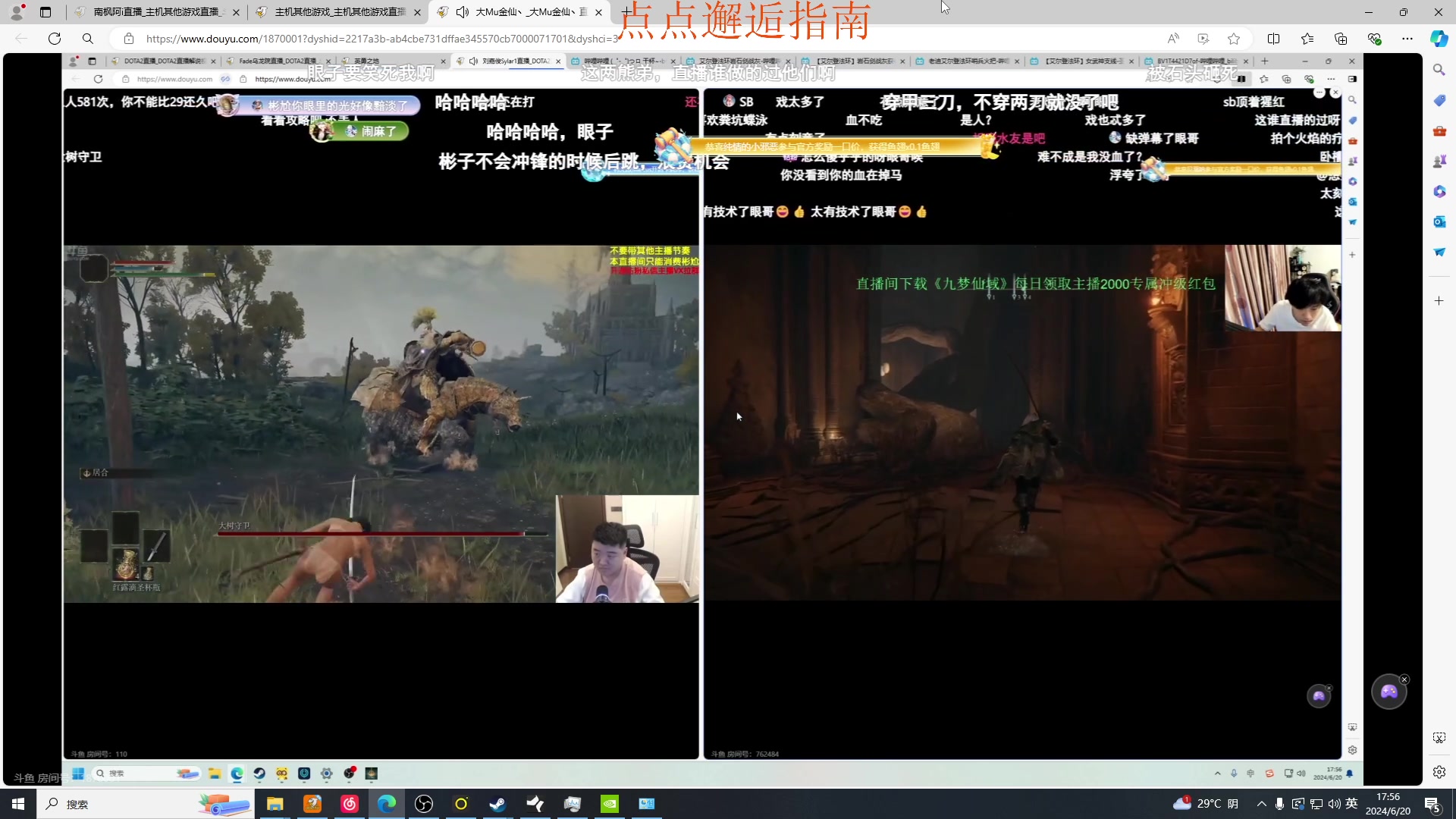Switch to the 主机其他游戏 tab
1456x819 pixels.
pos(339,12)
